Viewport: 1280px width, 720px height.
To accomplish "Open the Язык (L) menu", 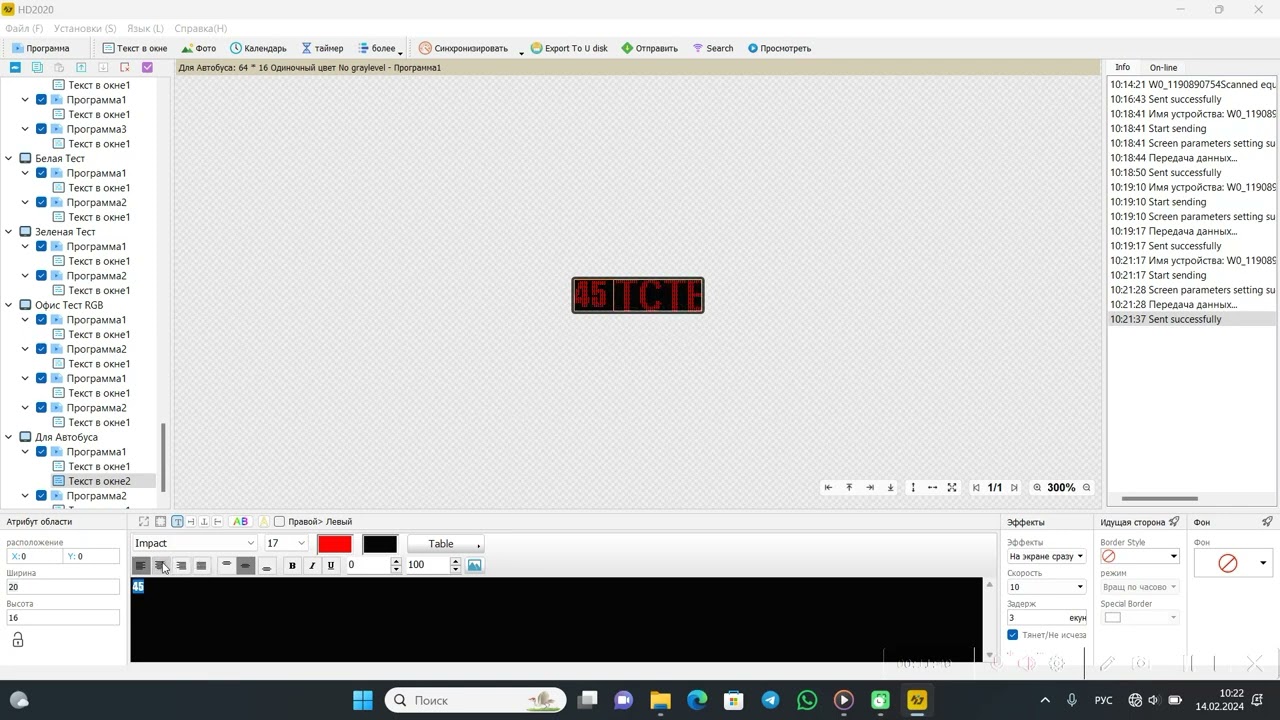I will (146, 28).
